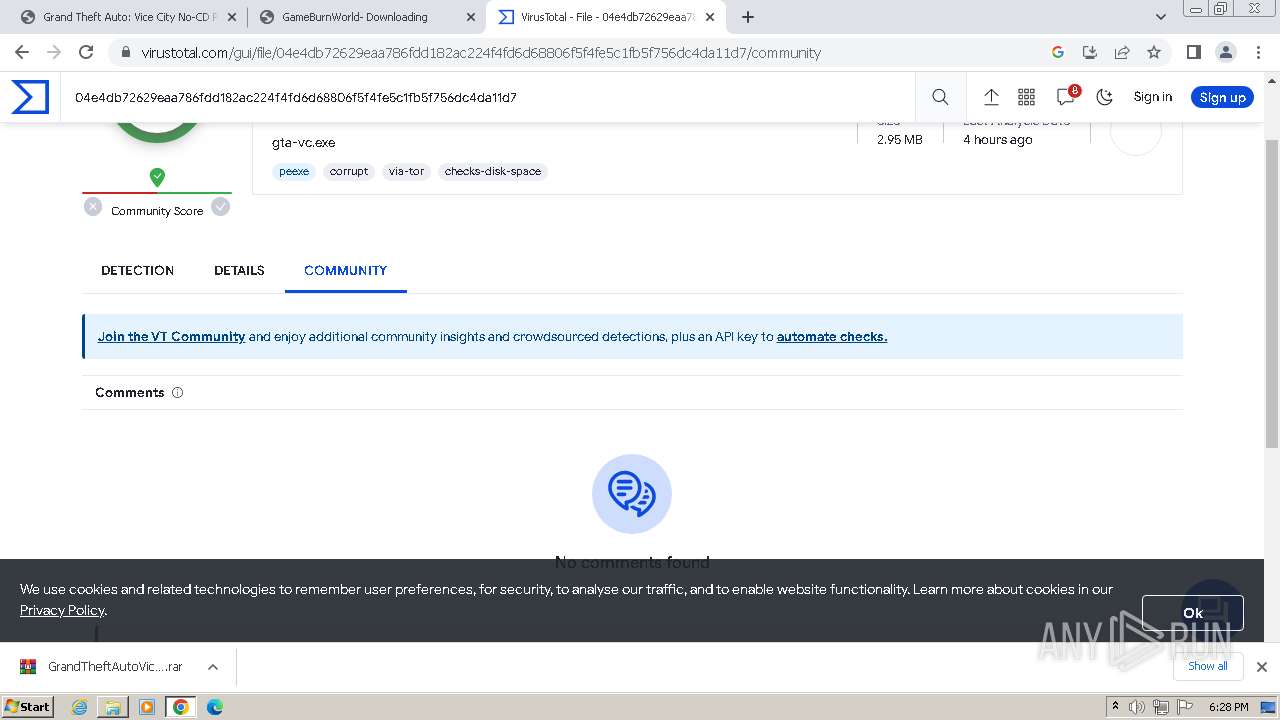Open the Chrome profile icon
Image resolution: width=1280 pixels, height=720 pixels.
click(x=1225, y=52)
